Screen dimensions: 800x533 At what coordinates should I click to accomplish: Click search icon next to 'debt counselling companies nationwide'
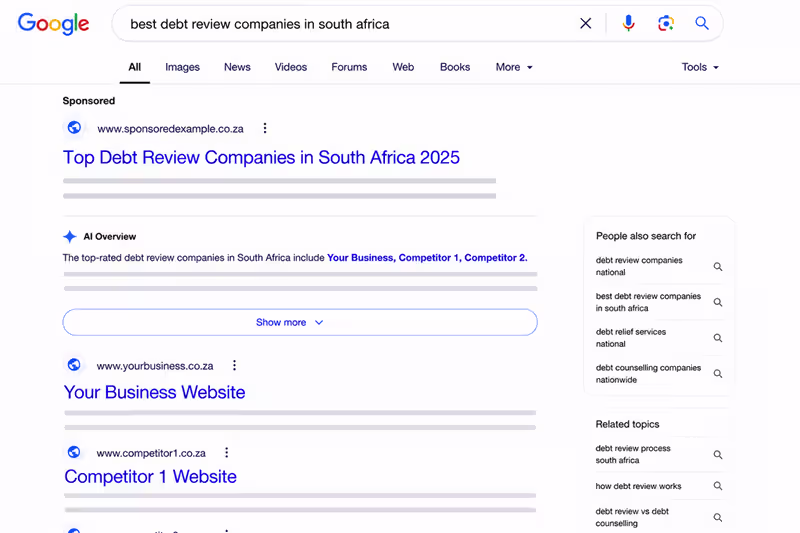[x=718, y=373]
